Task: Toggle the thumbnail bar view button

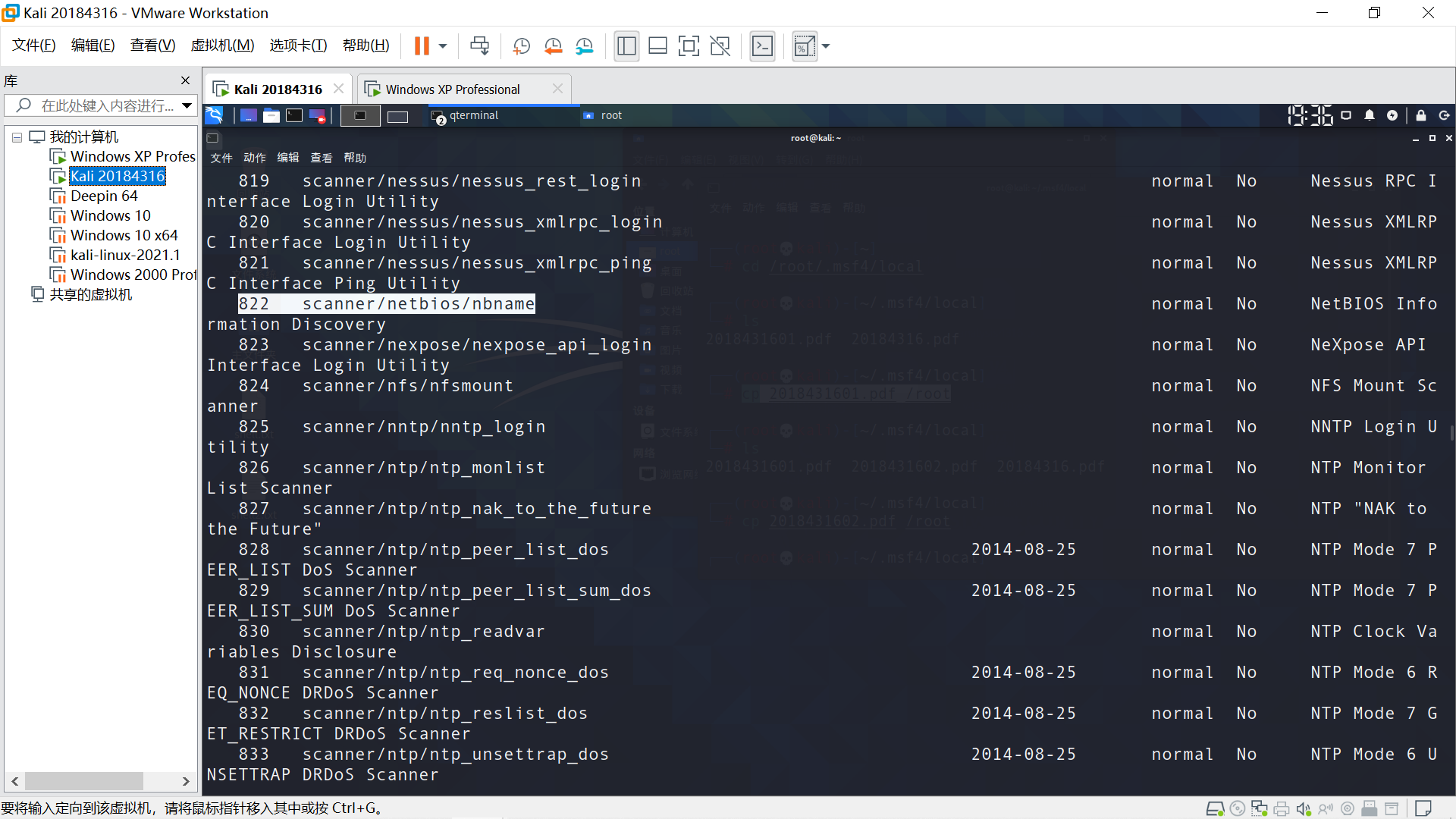Action: pos(657,46)
